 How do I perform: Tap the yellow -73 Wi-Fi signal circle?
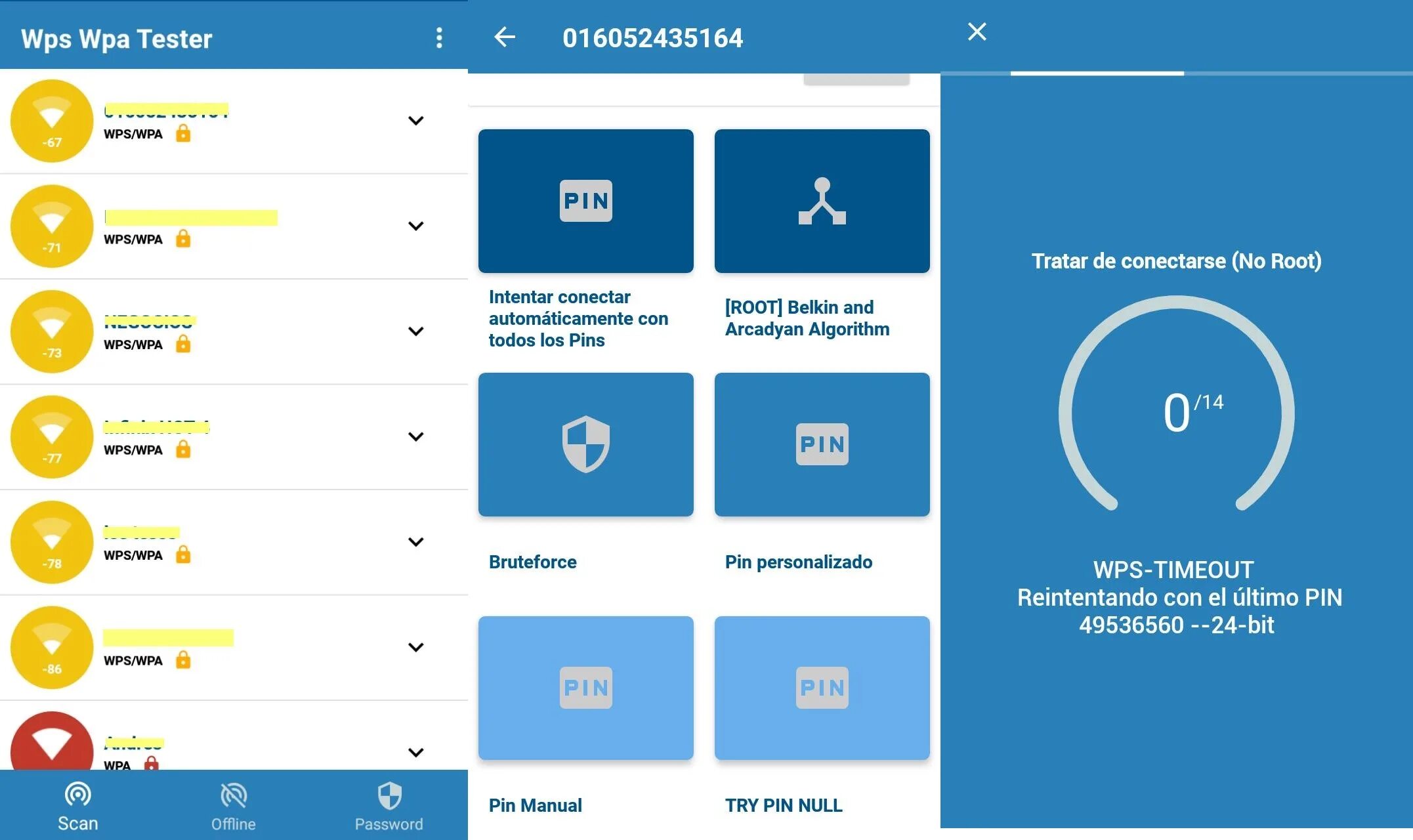tap(52, 331)
